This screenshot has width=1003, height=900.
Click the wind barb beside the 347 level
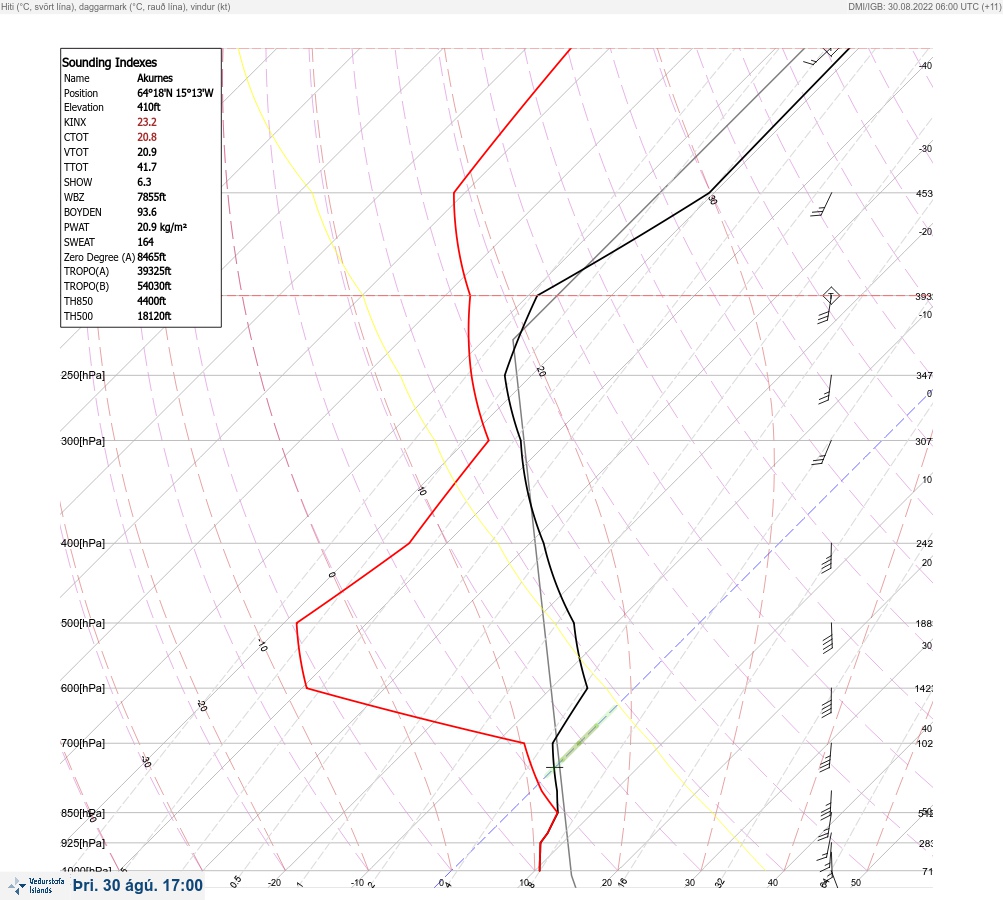click(x=825, y=390)
